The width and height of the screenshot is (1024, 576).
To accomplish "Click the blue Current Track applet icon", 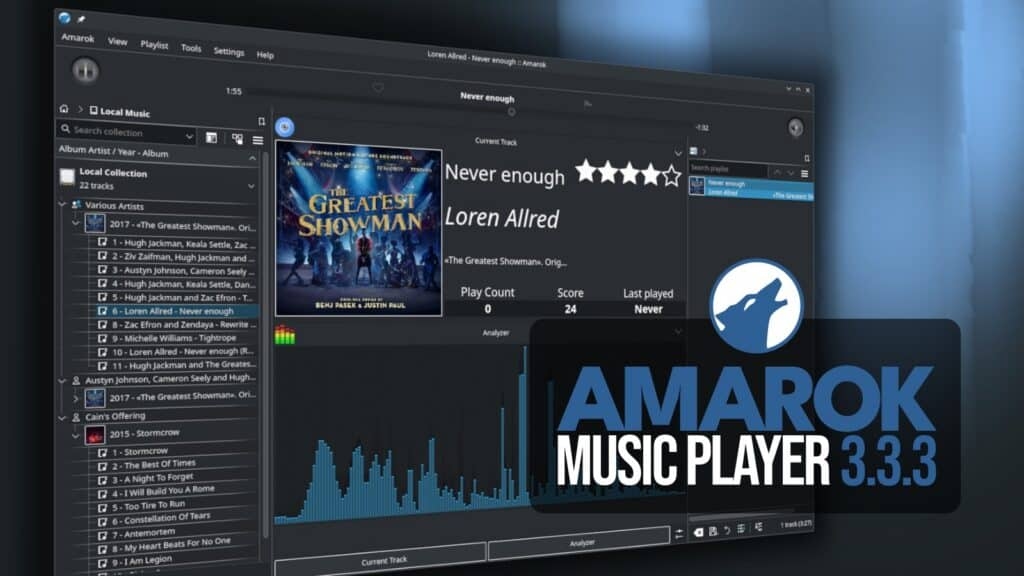I will coord(284,127).
